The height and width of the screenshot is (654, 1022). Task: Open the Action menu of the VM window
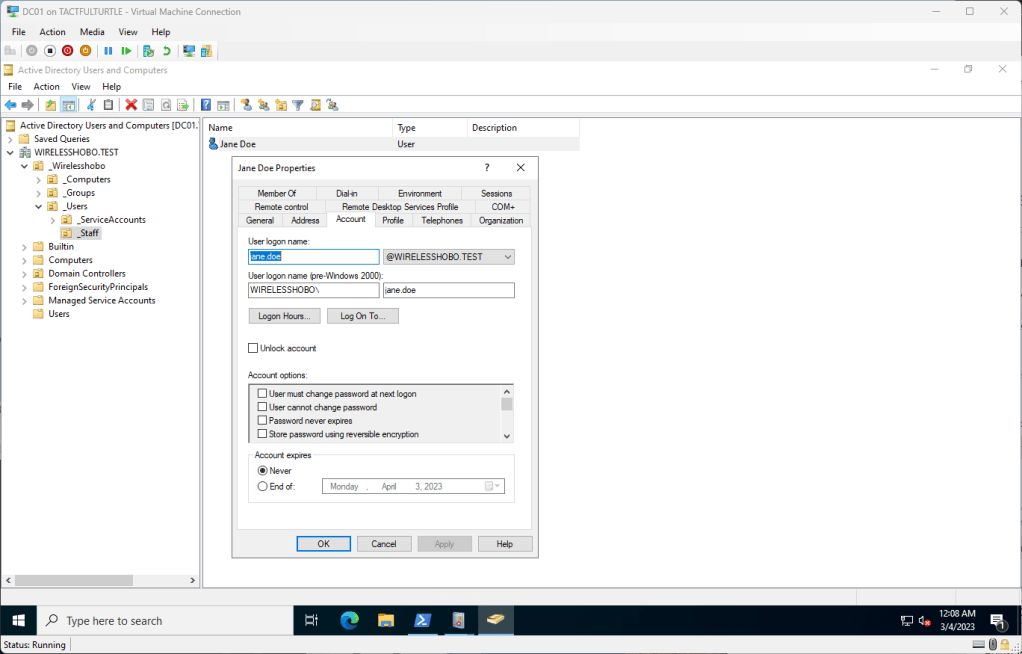click(52, 32)
